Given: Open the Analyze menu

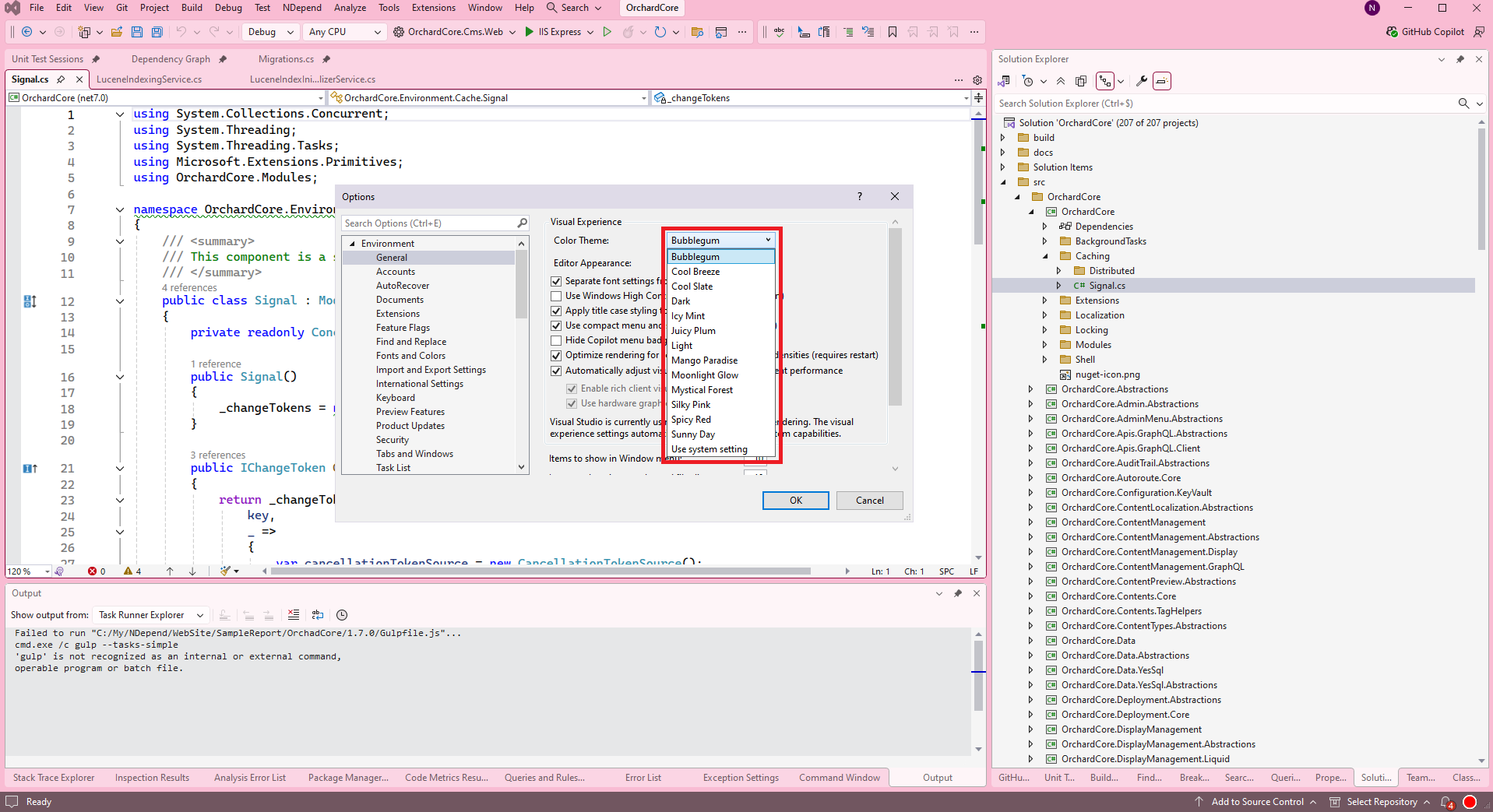Looking at the screenshot, I should click(x=350, y=8).
